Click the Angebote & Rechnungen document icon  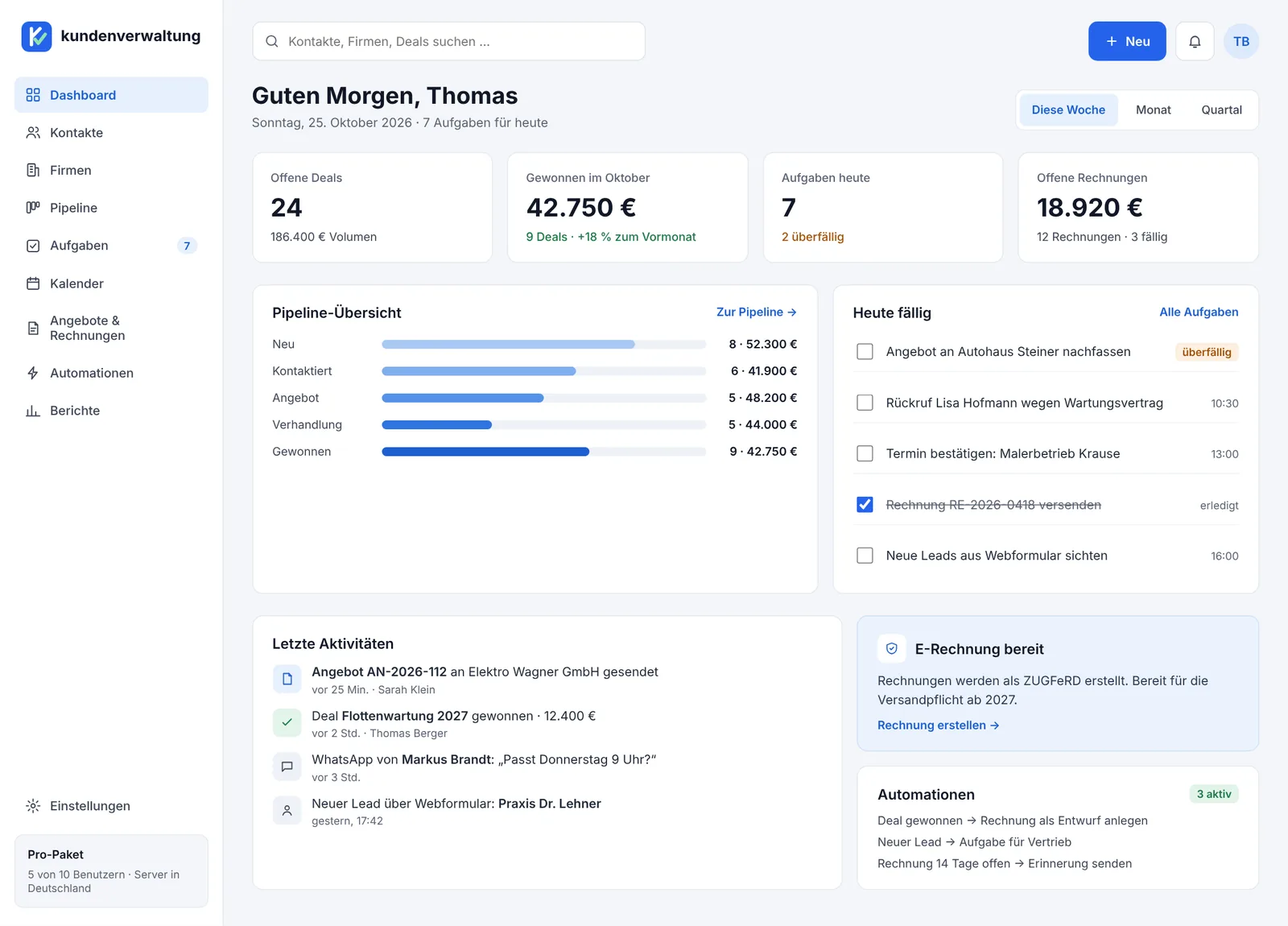33,328
